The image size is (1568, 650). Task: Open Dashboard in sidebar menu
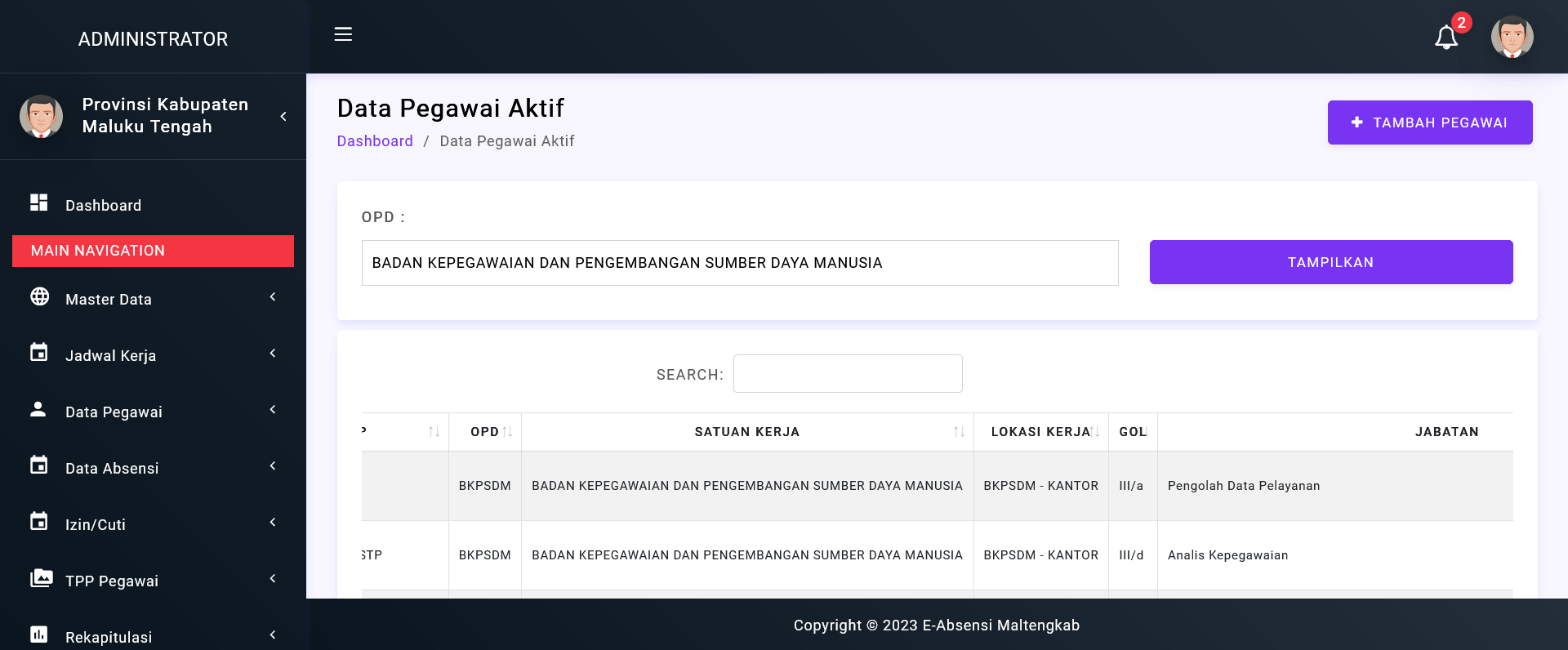(x=153, y=205)
